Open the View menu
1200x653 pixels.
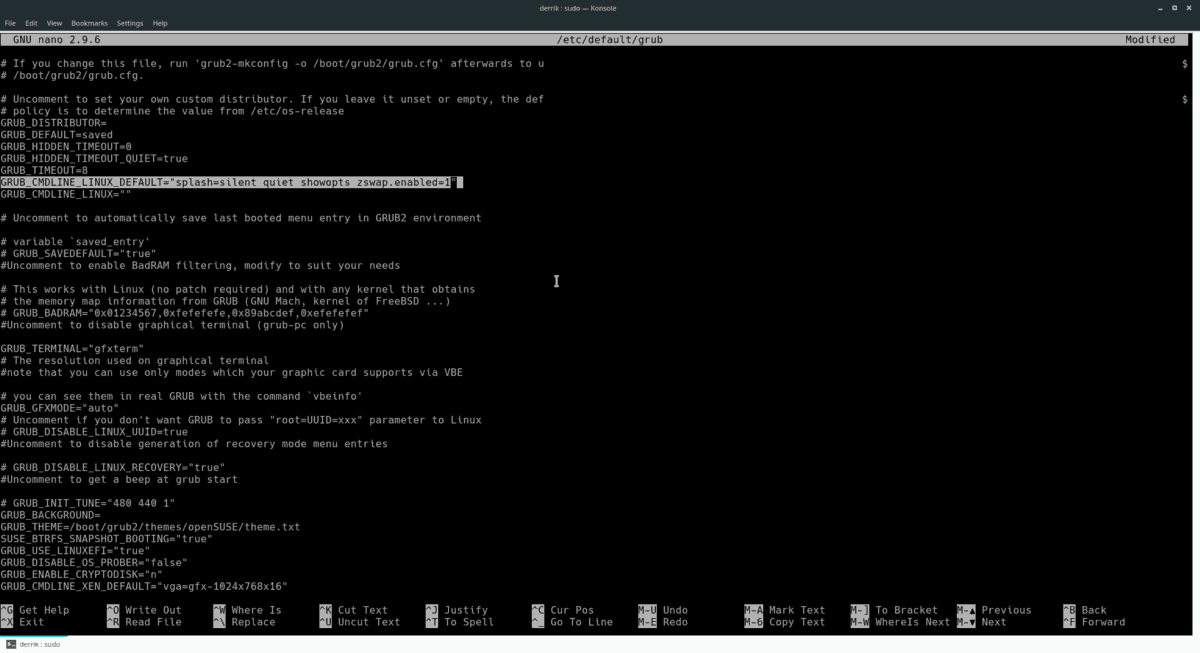(x=54, y=23)
